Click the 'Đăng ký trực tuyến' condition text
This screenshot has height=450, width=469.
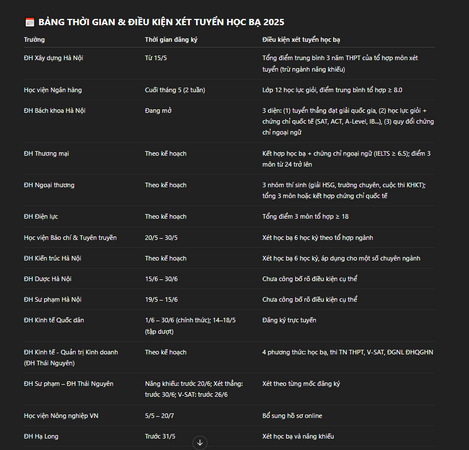(x=289, y=320)
